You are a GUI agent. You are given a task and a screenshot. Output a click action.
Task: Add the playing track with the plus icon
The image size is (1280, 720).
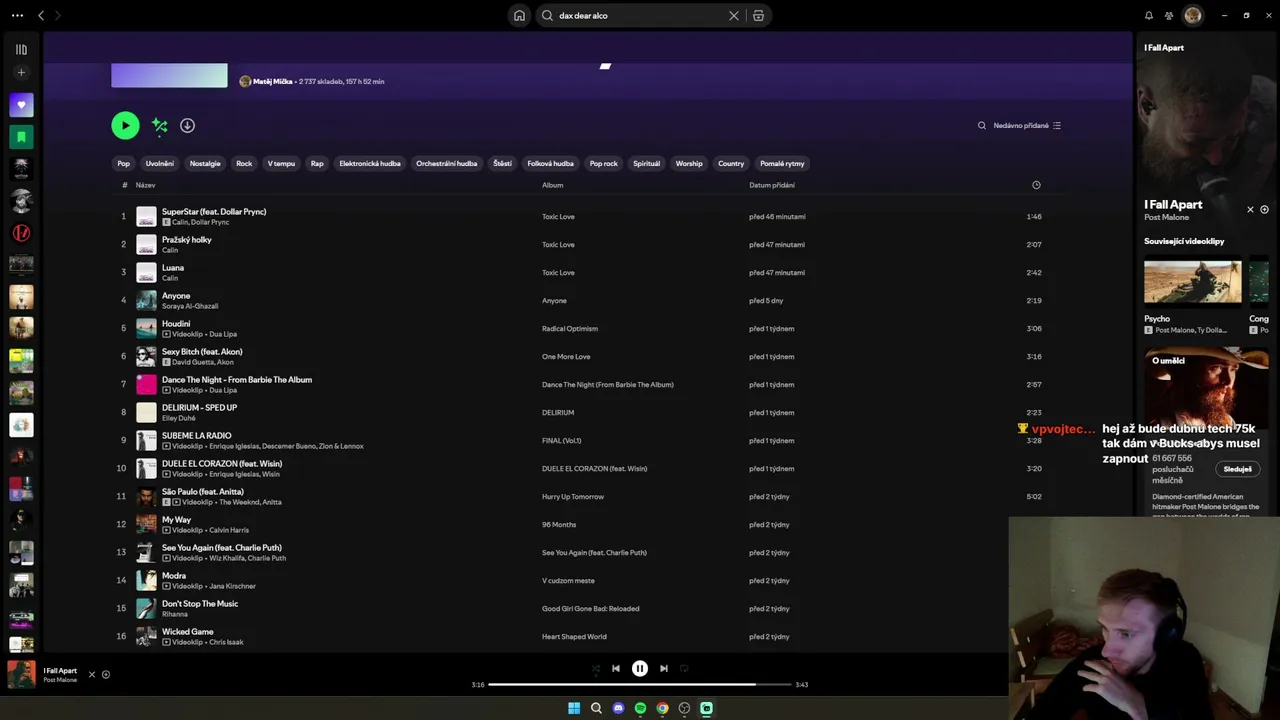coord(106,675)
